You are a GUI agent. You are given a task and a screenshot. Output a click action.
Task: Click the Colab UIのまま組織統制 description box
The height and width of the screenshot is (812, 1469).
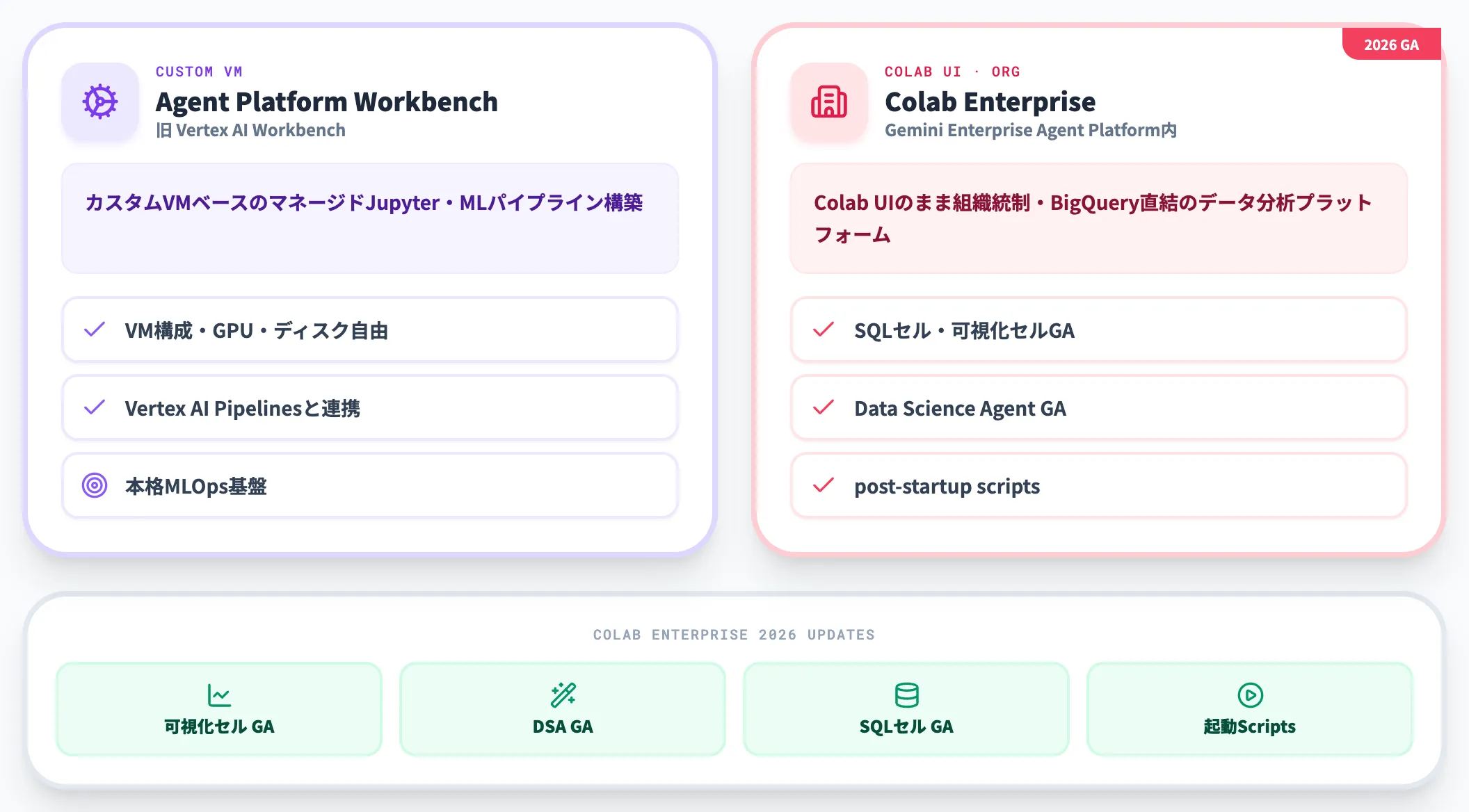[x=1099, y=218]
